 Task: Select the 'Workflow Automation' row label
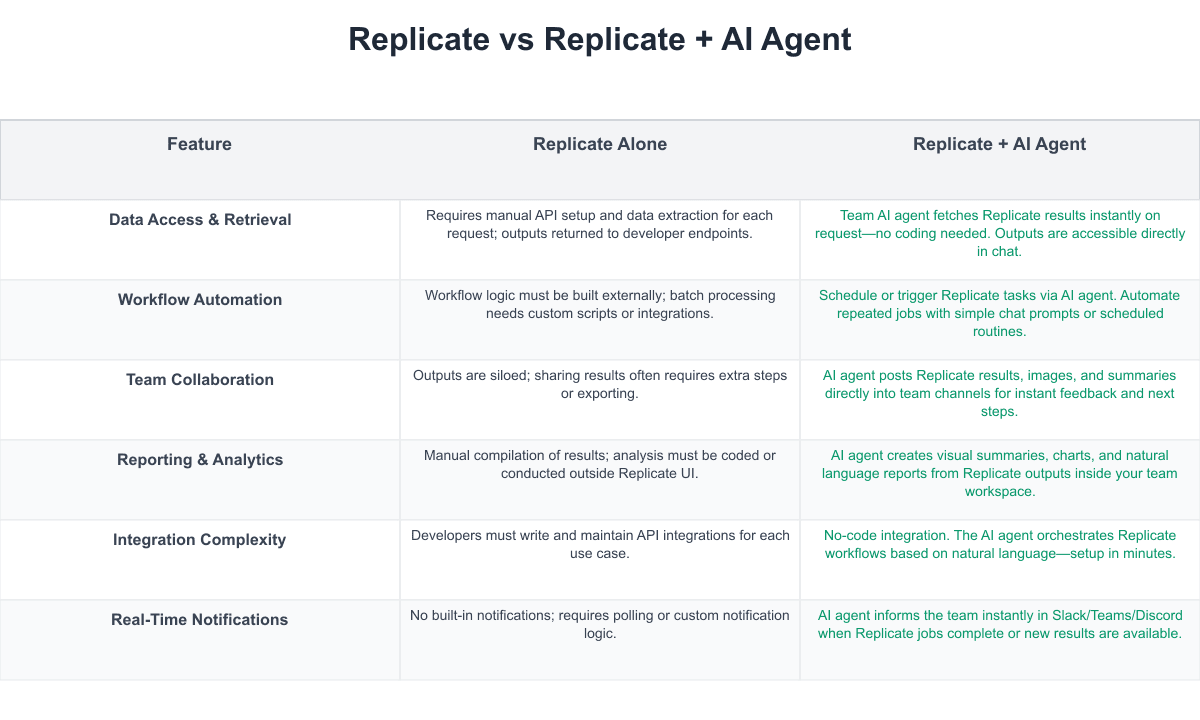pos(200,300)
